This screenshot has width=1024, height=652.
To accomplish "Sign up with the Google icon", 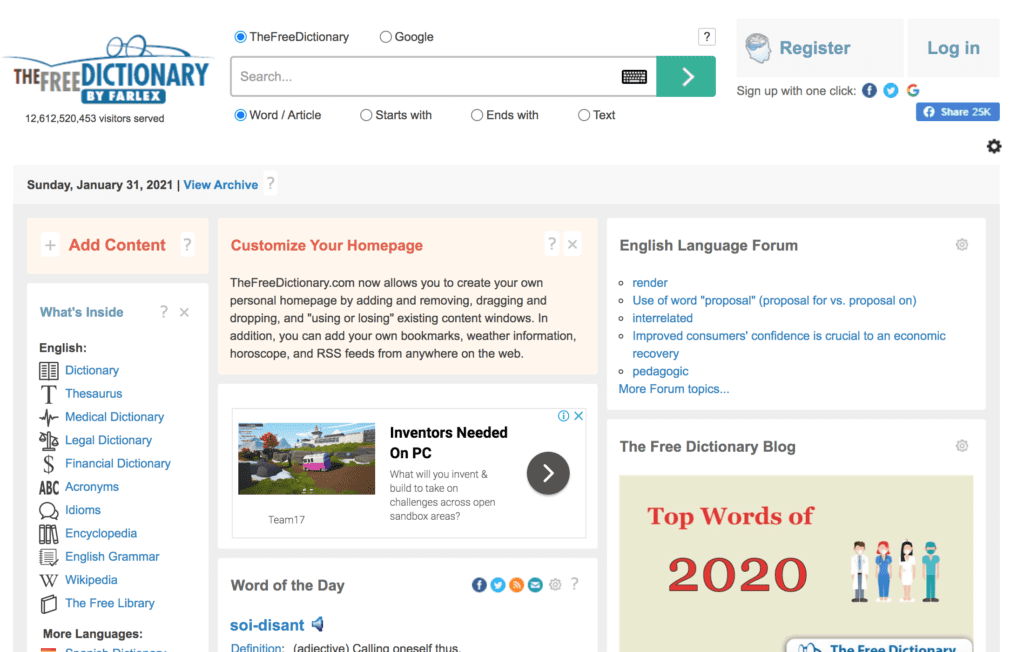I will (913, 91).
